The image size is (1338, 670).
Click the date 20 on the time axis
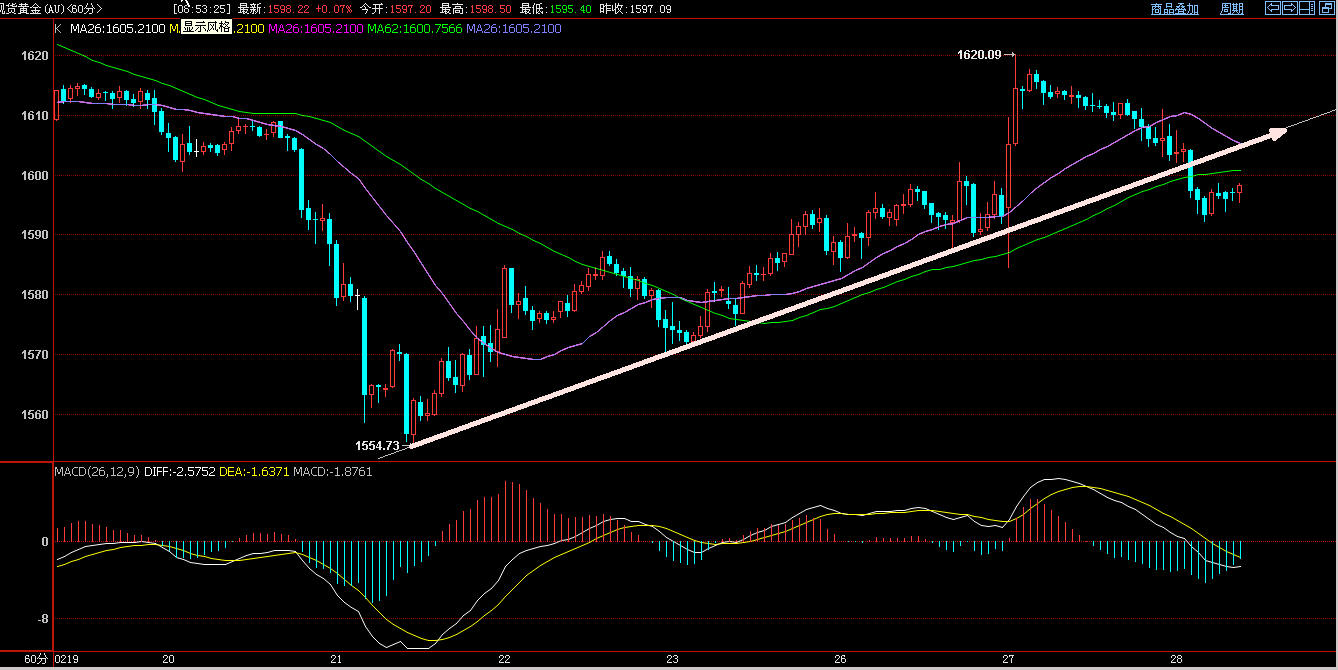point(170,660)
